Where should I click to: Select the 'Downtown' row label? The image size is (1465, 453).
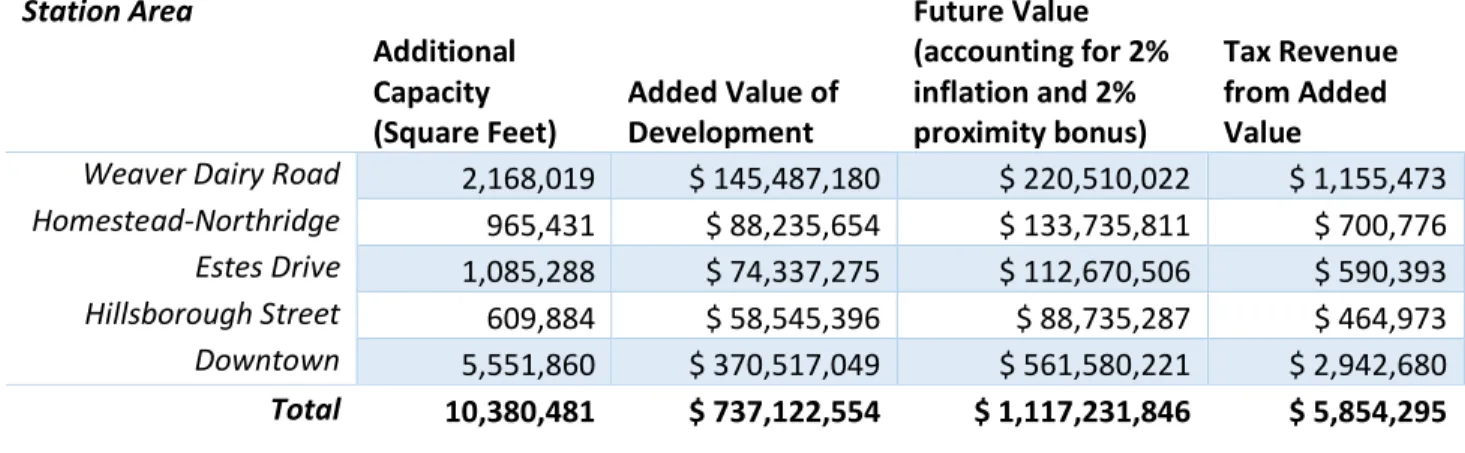[267, 361]
